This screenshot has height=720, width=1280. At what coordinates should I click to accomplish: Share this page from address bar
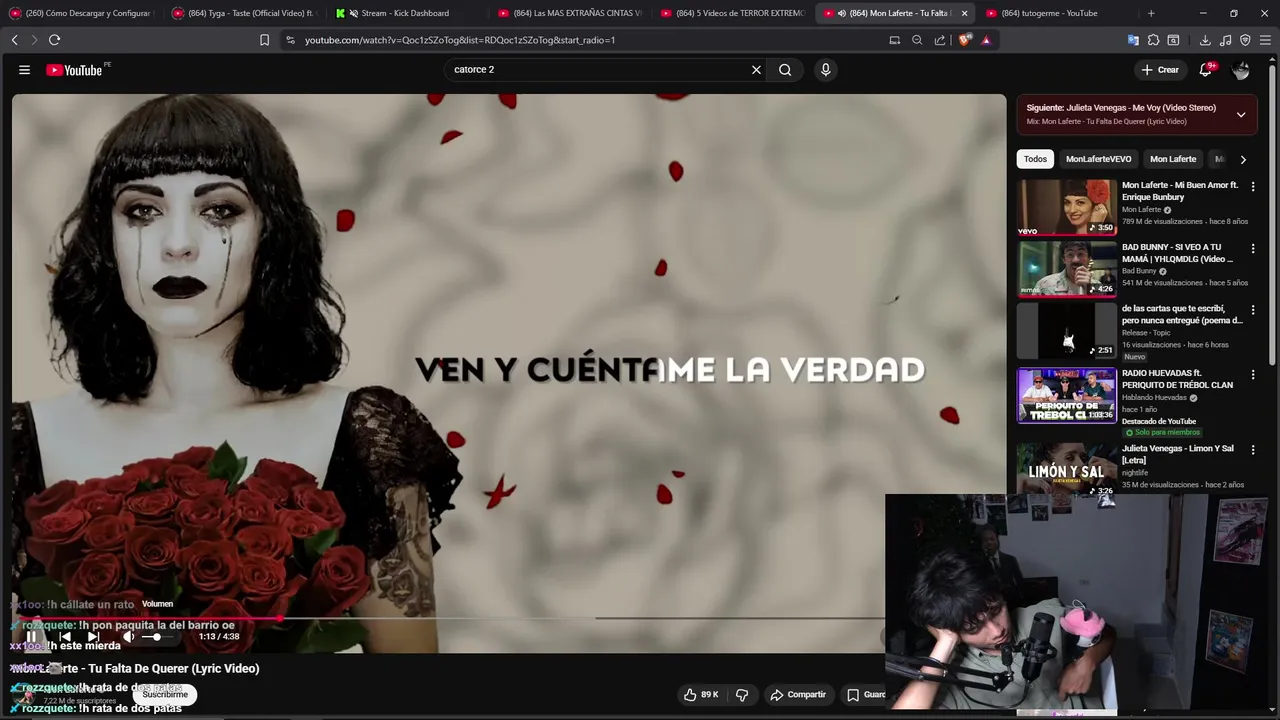(940, 40)
